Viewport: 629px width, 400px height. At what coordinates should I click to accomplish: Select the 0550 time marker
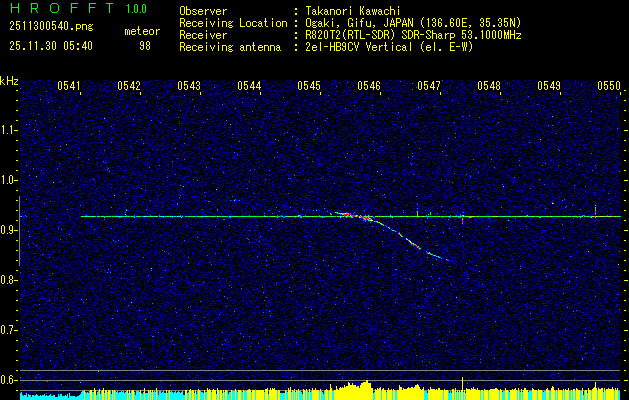609,87
